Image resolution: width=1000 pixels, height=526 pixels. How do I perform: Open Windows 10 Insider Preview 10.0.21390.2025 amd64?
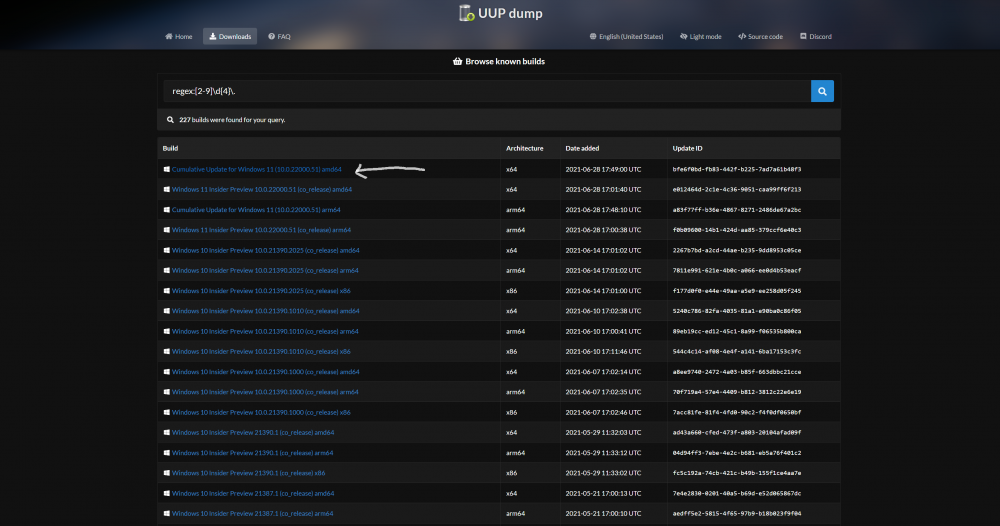pos(265,251)
